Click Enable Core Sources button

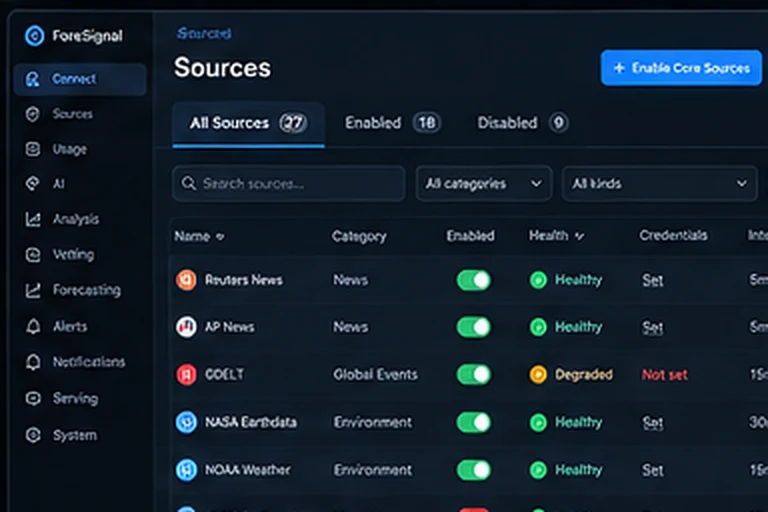coord(681,68)
